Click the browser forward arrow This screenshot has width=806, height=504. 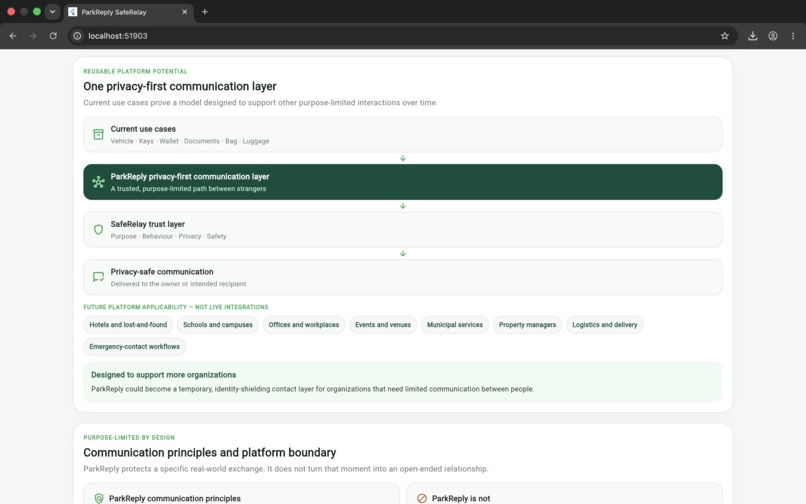[x=33, y=36]
